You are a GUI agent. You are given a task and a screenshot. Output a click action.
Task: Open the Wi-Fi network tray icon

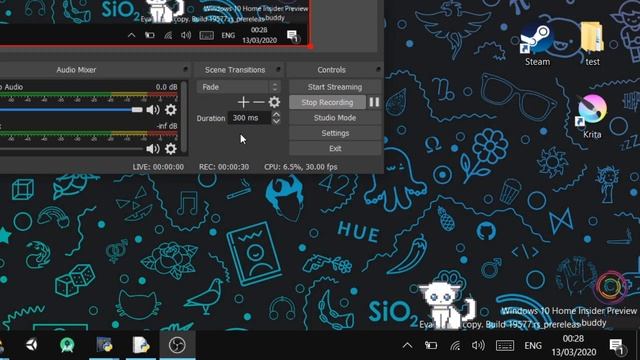(455, 346)
